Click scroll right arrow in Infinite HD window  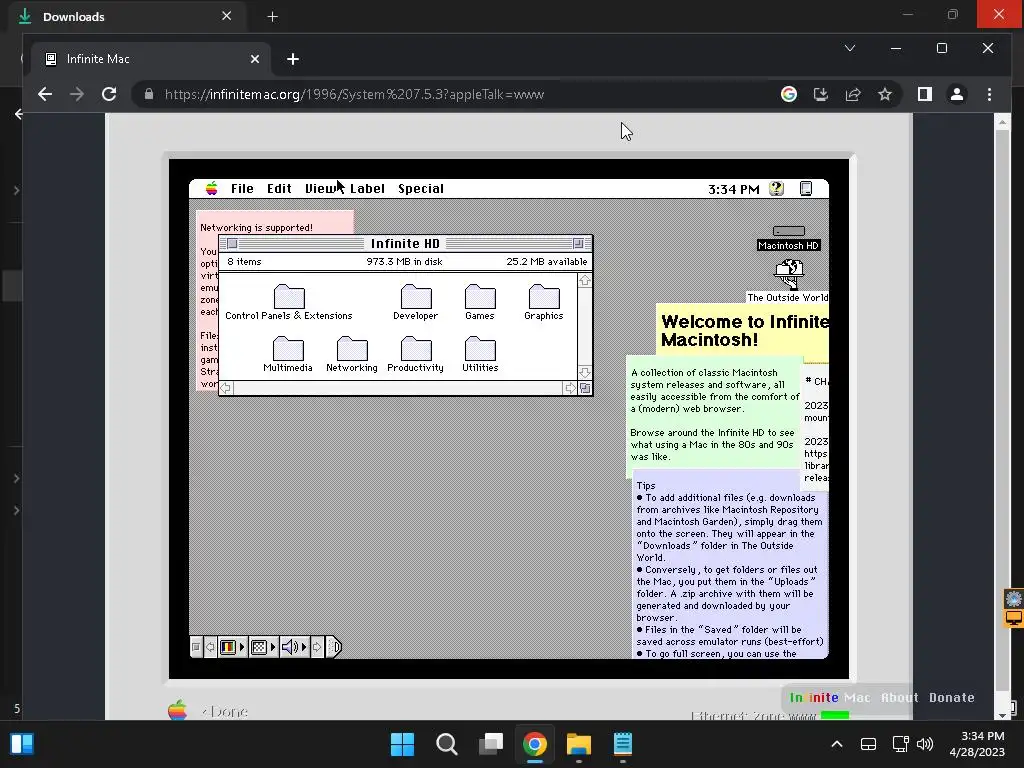570,388
